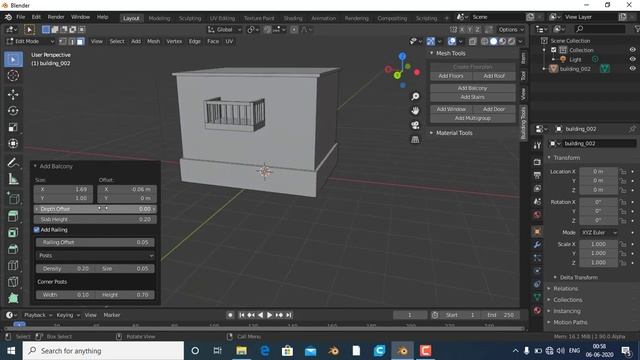Toggle the Add Railing checkbox
This screenshot has height=360, width=640.
tap(37, 230)
